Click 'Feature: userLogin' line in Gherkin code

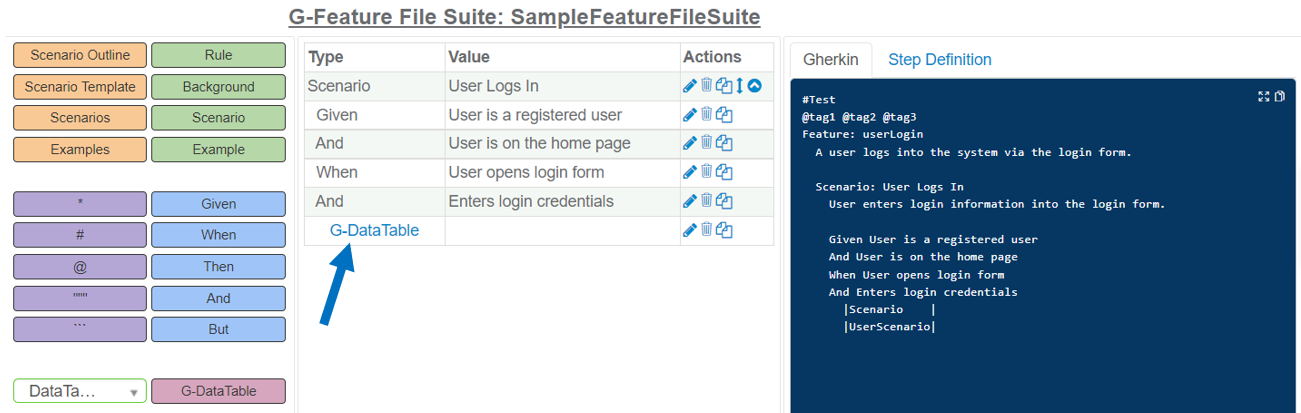862,134
